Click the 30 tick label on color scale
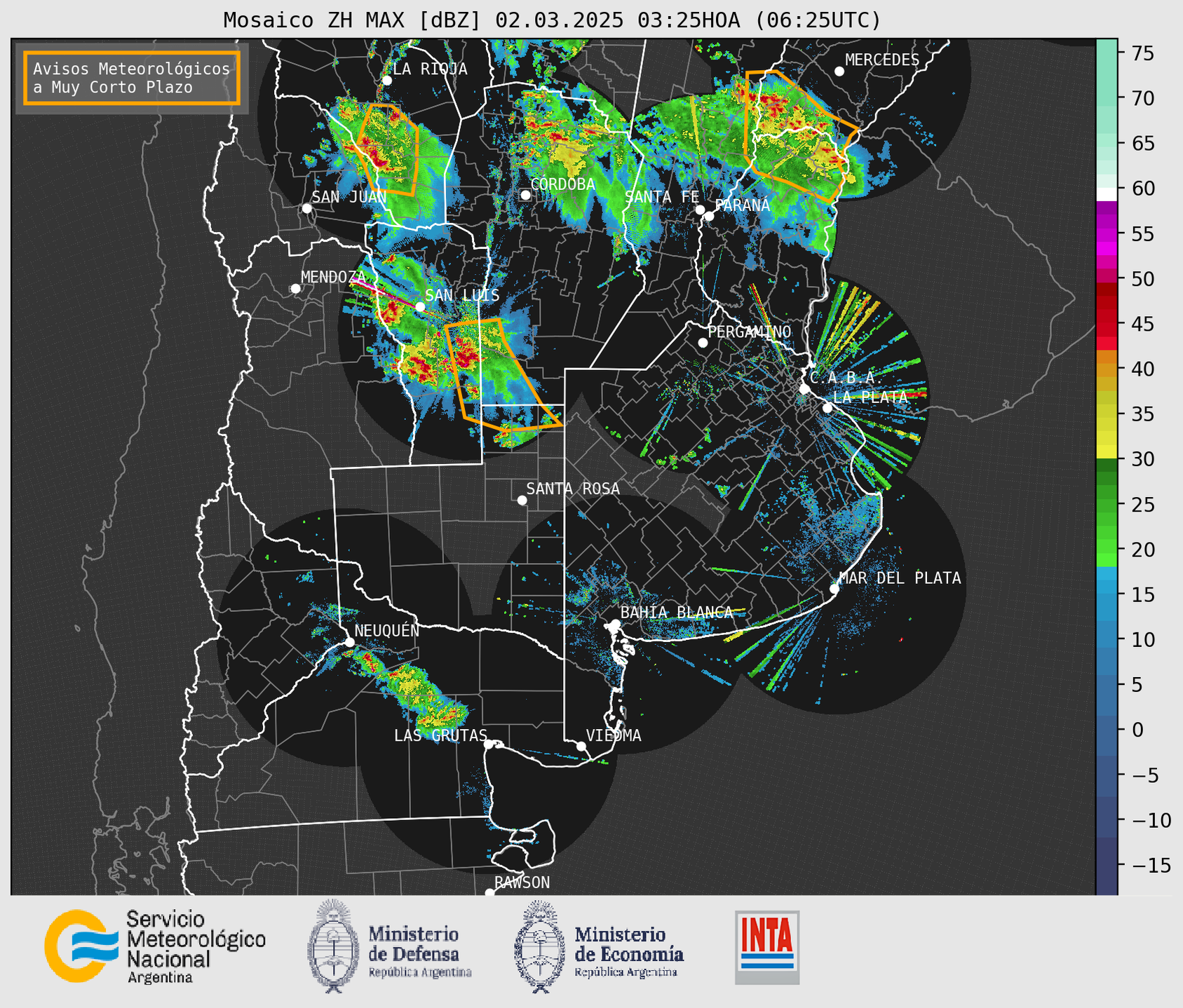Image resolution: width=1183 pixels, height=1008 pixels. tap(1142, 459)
